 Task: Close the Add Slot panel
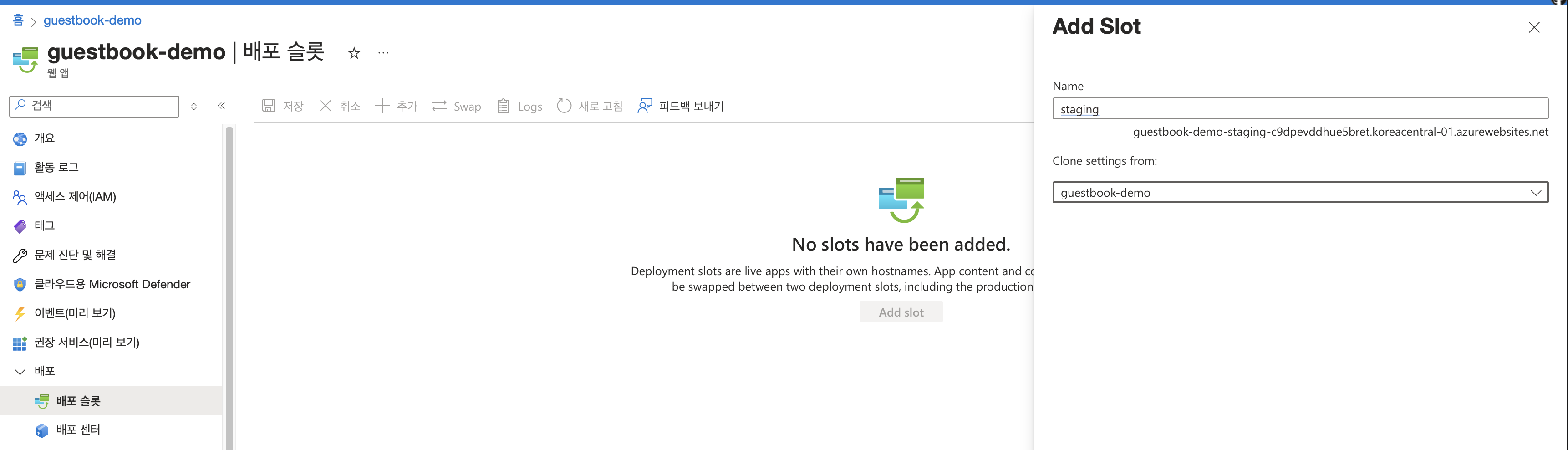[x=1534, y=27]
